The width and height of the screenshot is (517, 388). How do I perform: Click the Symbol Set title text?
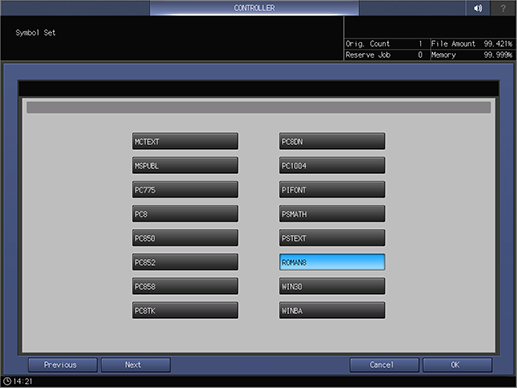35,33
